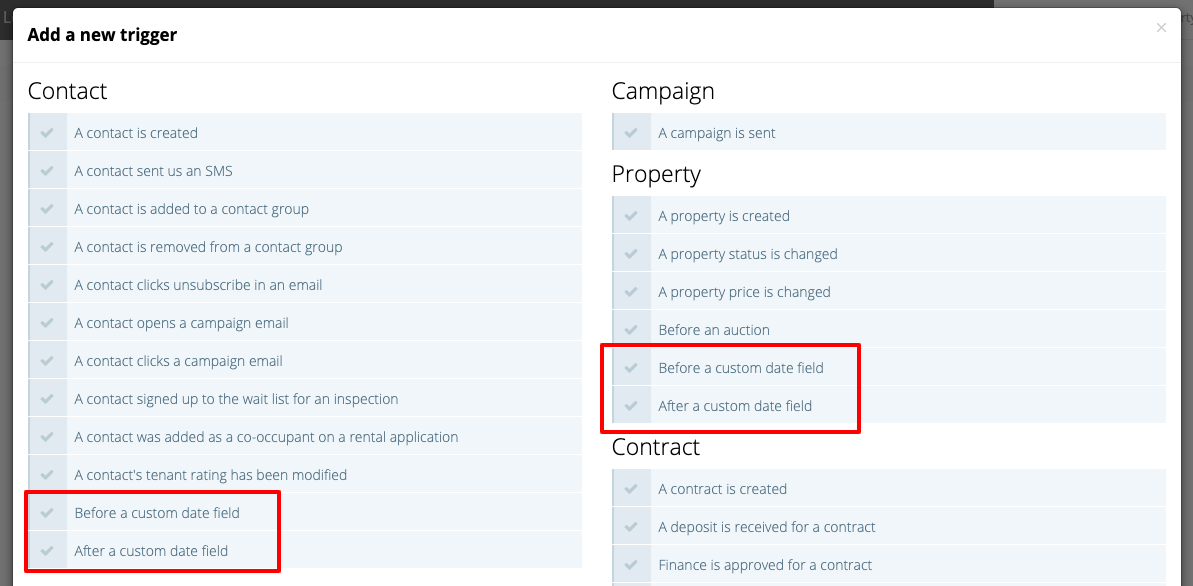Image resolution: width=1193 pixels, height=586 pixels.
Task: Select the co-occupant rental application trigger
Action: pyautogui.click(x=265, y=436)
